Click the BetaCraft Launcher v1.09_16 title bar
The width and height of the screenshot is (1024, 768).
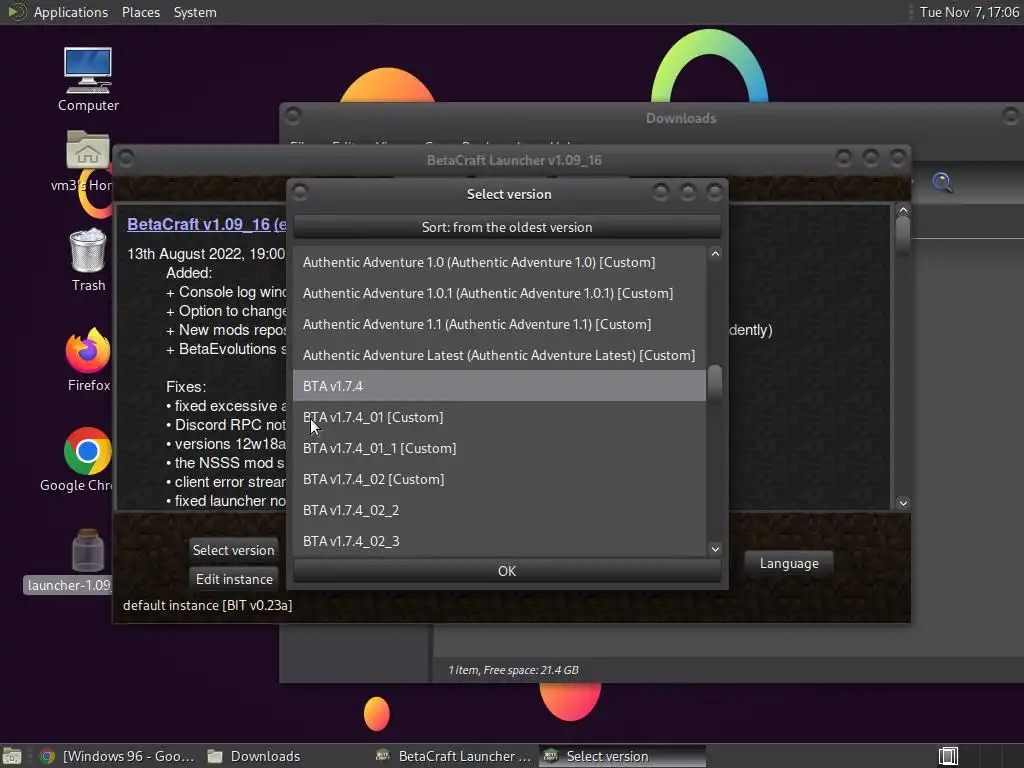tap(514, 160)
